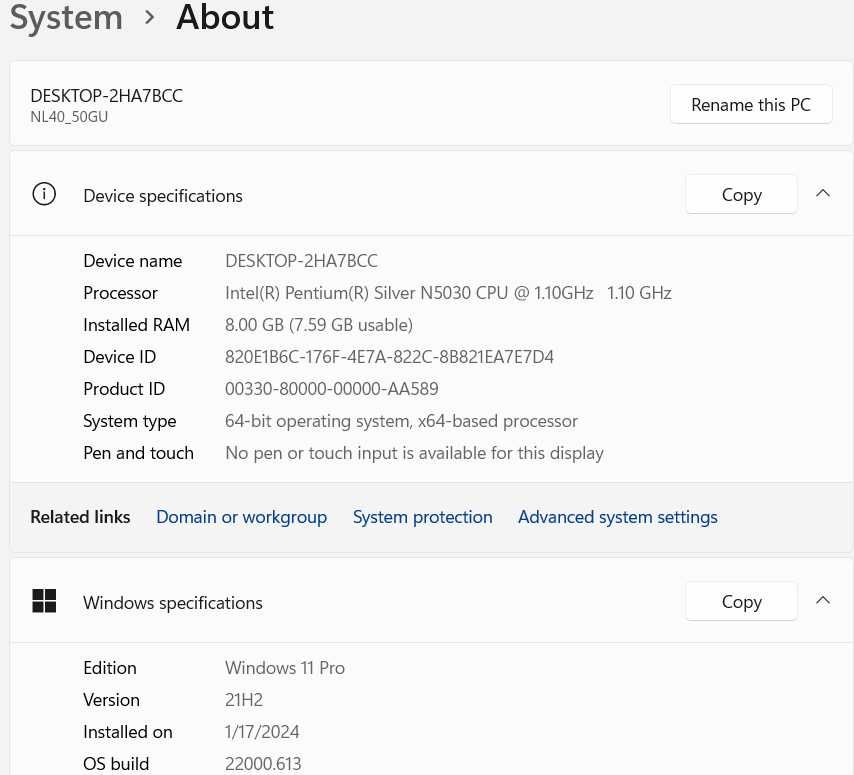
Task: Open System protection link
Action: [423, 517]
